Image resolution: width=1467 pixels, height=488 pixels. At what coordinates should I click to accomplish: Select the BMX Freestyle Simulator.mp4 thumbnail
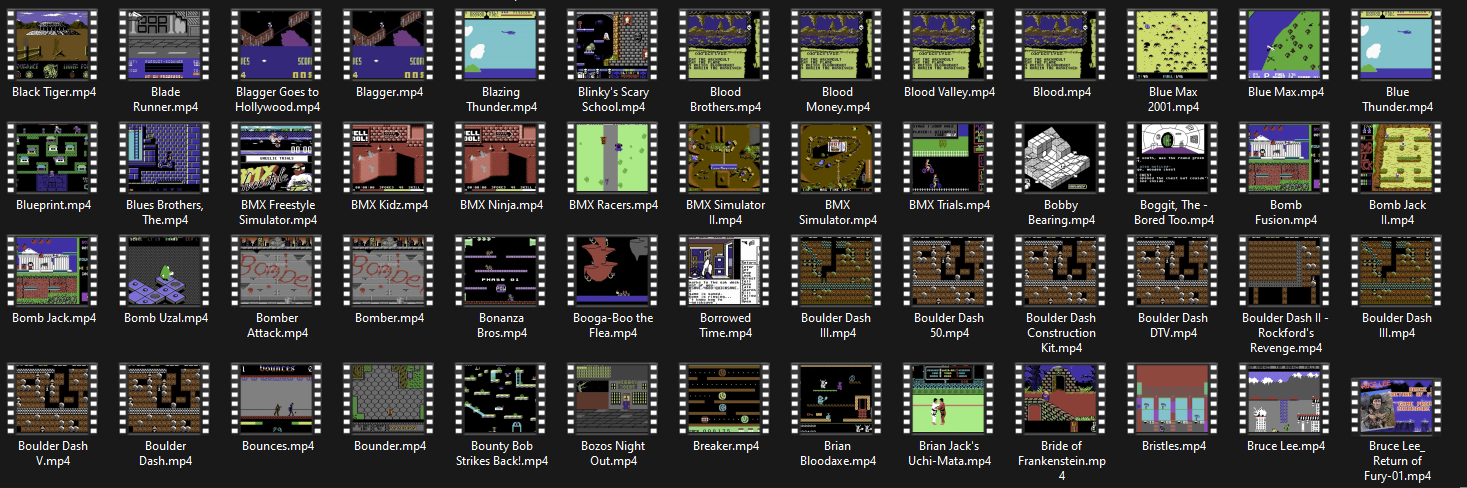[278, 157]
